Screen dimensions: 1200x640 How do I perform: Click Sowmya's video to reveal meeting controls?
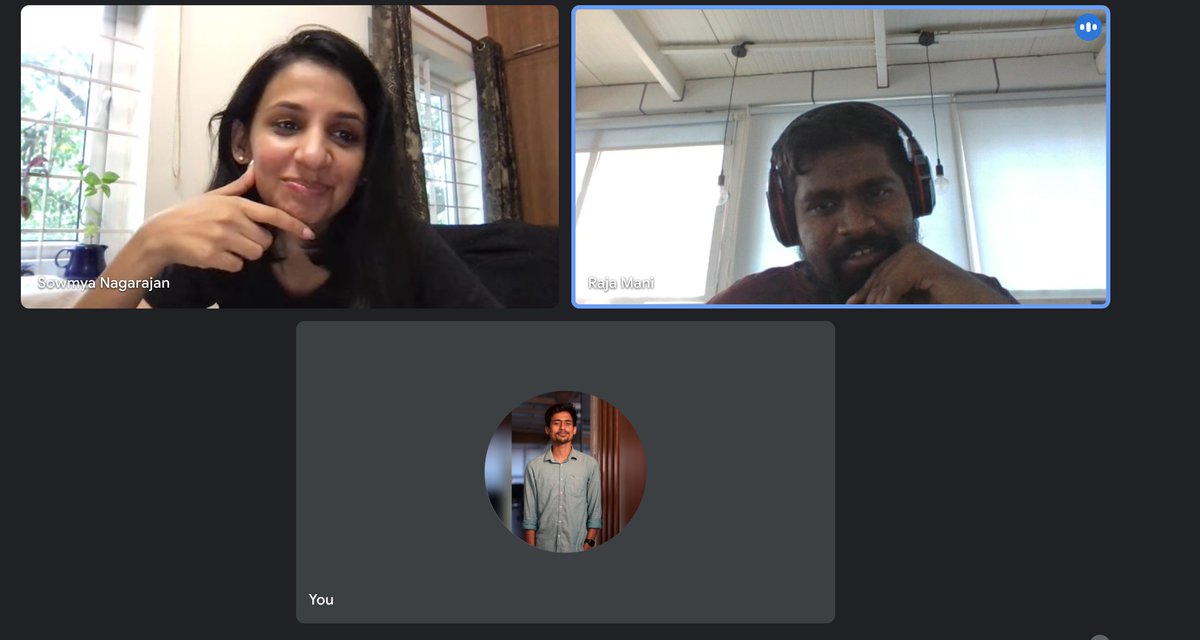tap(290, 155)
